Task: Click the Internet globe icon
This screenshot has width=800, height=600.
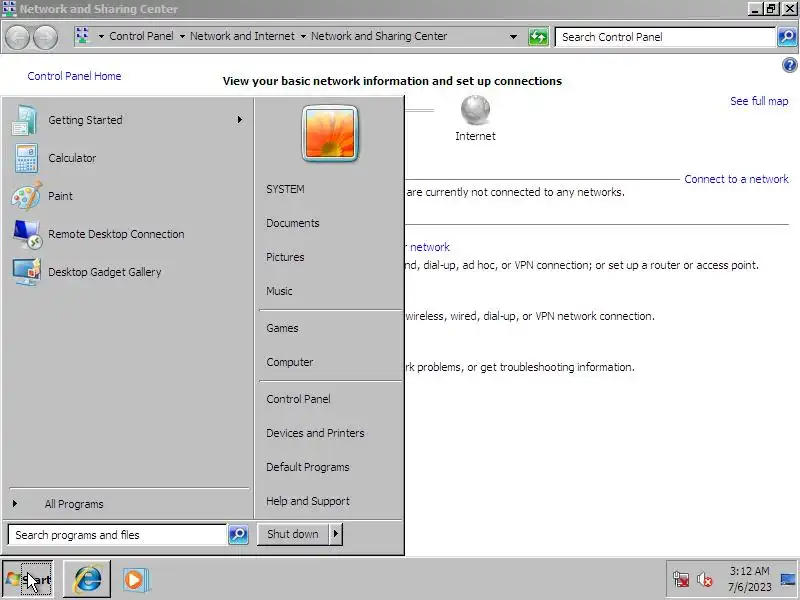Action: tap(475, 110)
